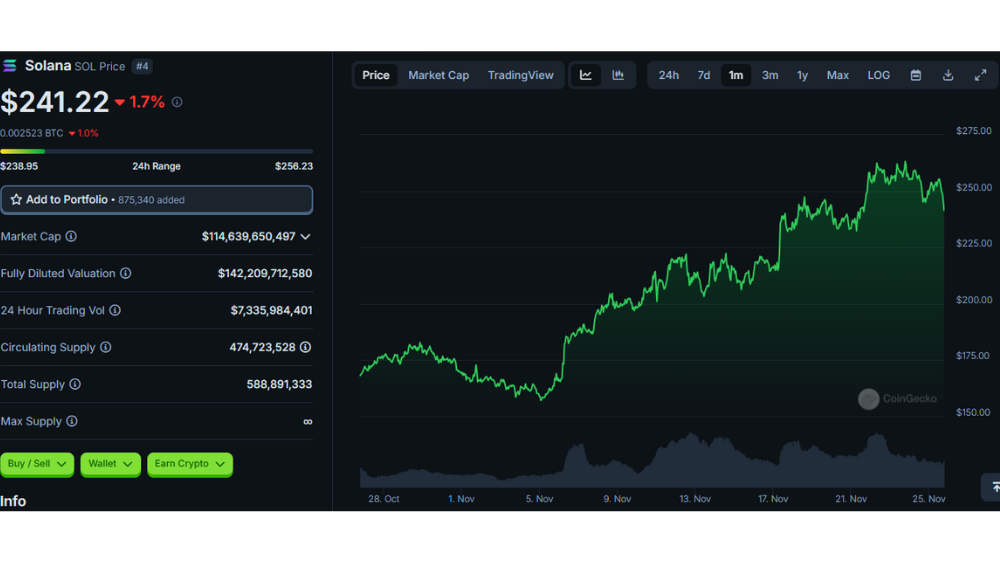Click the 24h Range progress bar

(x=157, y=151)
